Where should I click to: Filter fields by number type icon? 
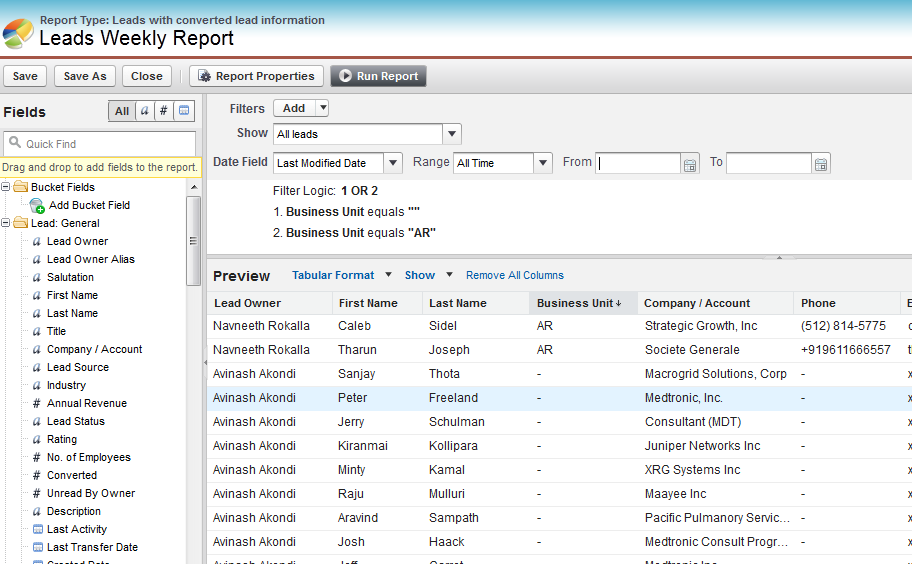pos(164,111)
